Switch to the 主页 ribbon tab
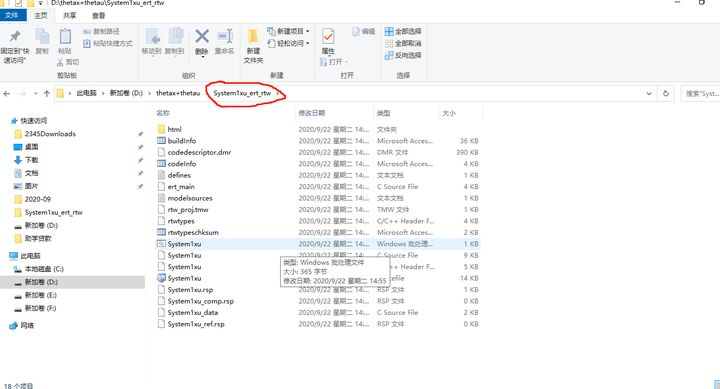 (x=41, y=15)
